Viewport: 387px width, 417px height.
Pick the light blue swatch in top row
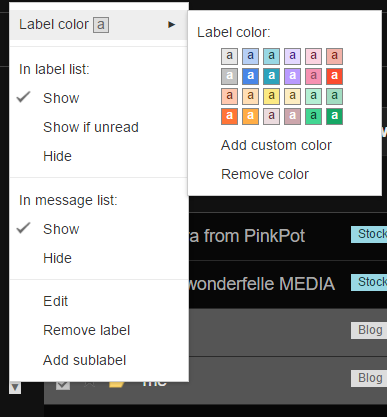(x=250, y=56)
